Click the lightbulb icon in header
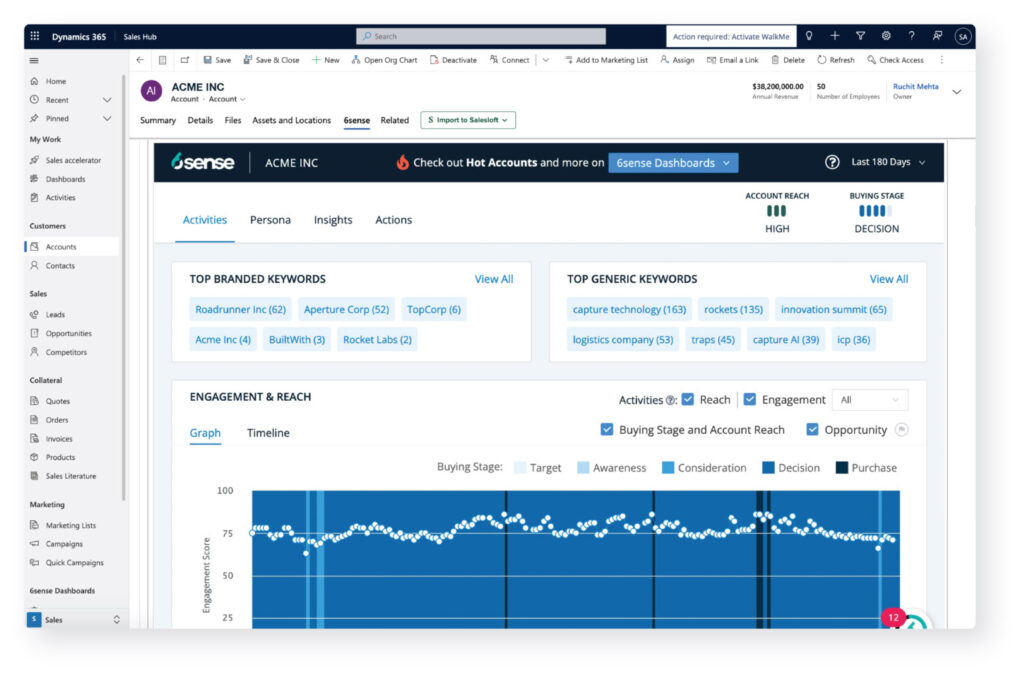Screen dimensions: 1024x677 tap(809, 36)
